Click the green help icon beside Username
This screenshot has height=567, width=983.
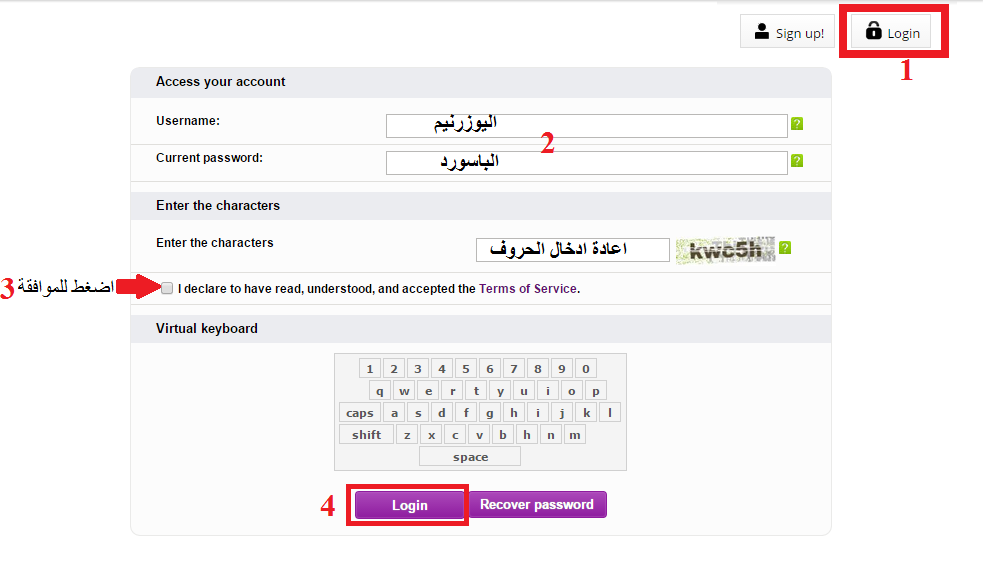797,124
